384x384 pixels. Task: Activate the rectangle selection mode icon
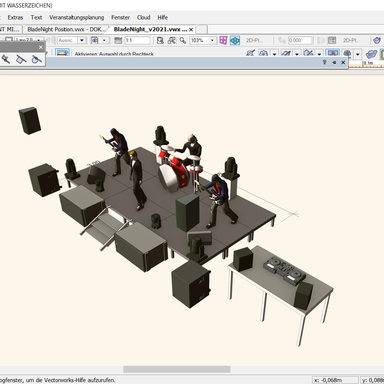pyautogui.click(x=62, y=52)
